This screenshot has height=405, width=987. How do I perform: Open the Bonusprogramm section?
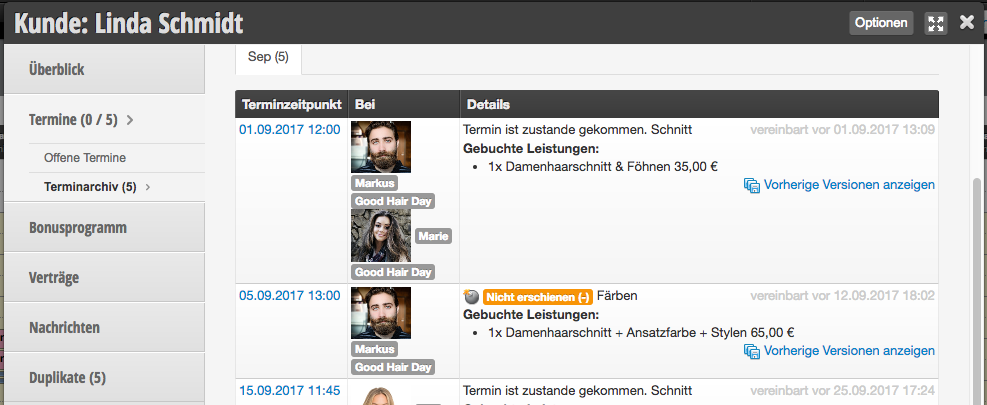tap(104, 227)
